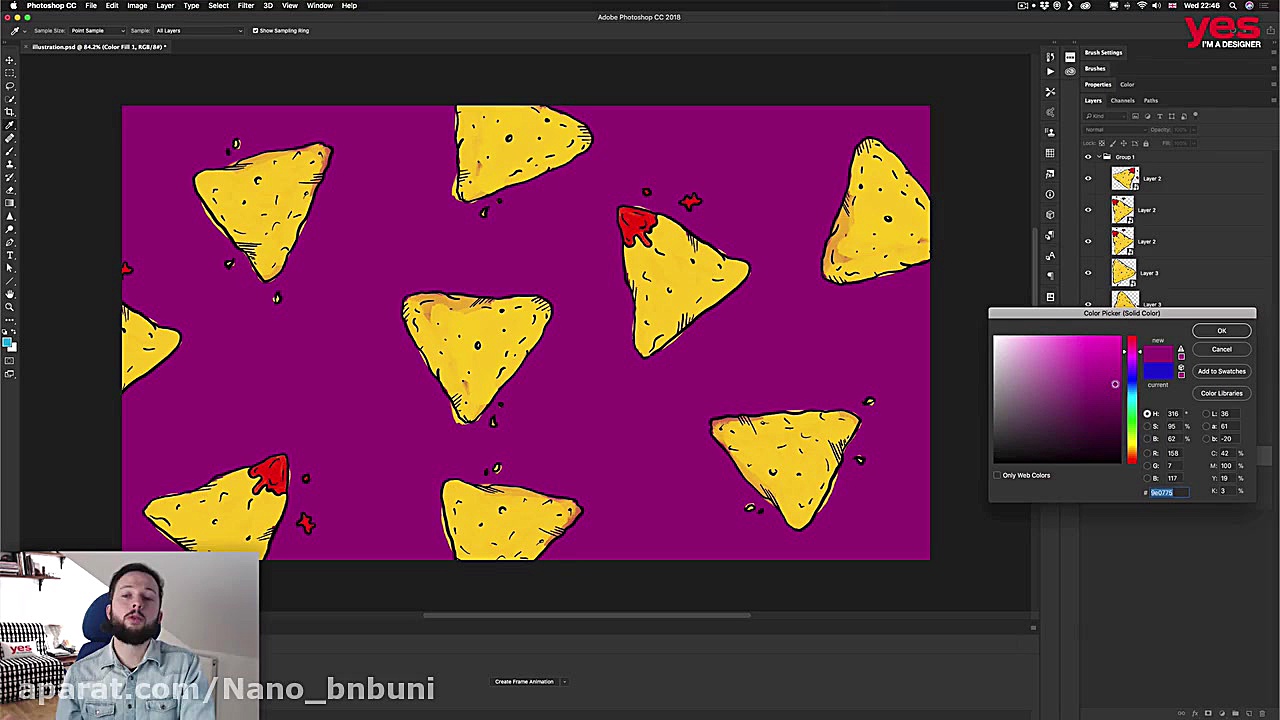This screenshot has width=1280, height=720.
Task: Toggle the Show Sampling Ring checkbox
Action: click(255, 30)
